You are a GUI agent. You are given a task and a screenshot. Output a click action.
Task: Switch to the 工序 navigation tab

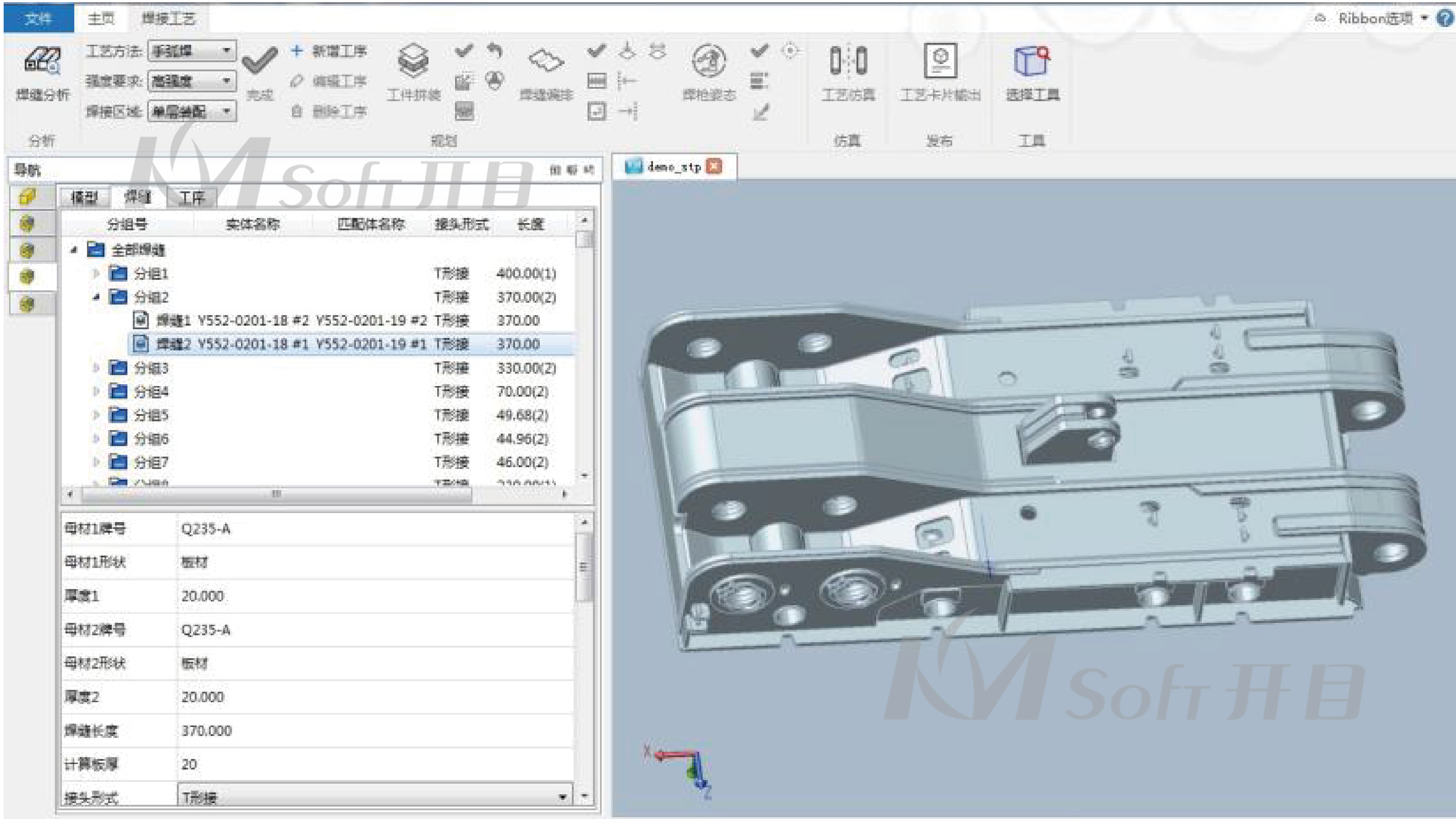[x=191, y=198]
